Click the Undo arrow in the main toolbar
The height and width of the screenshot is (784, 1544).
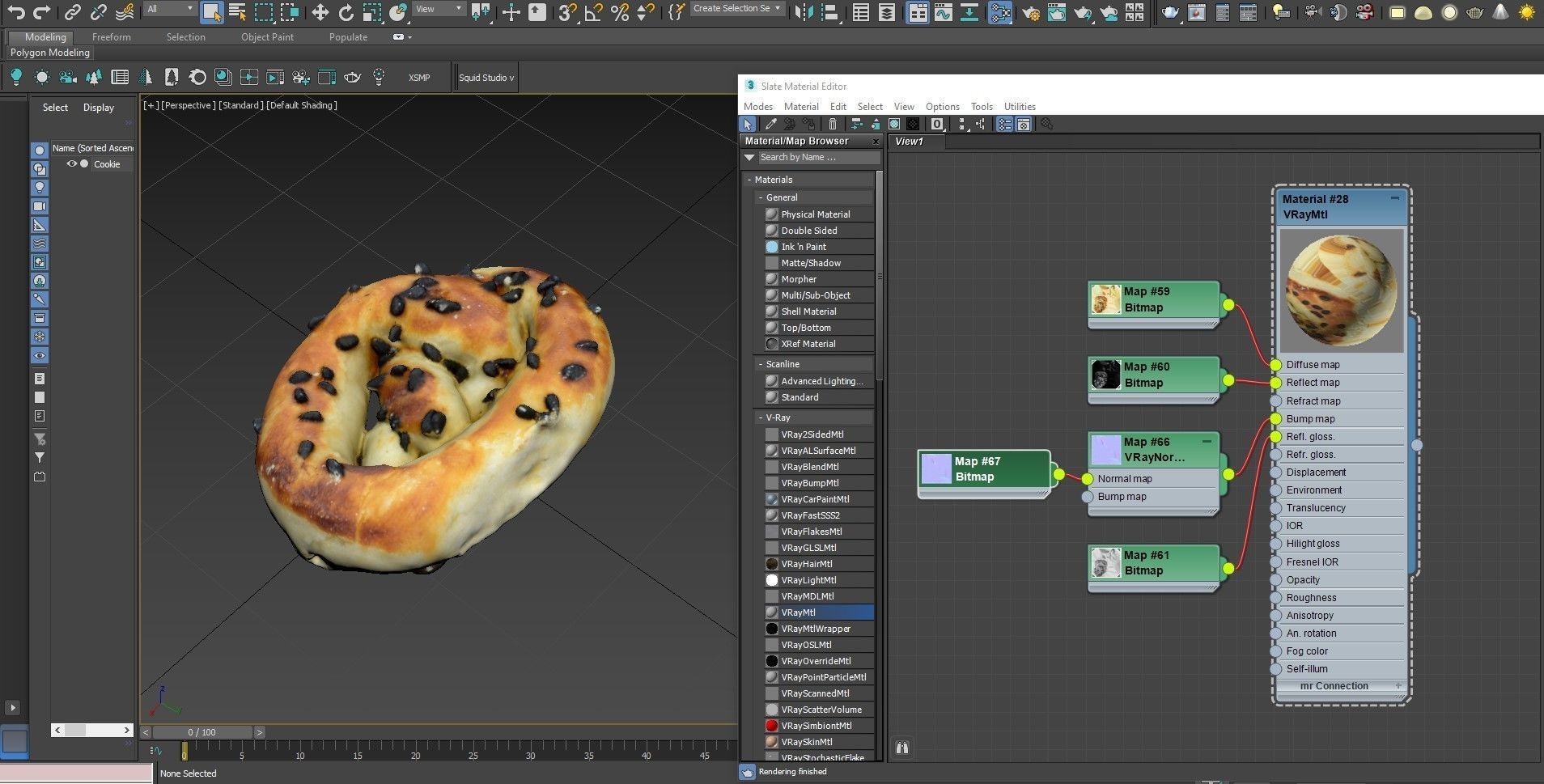pos(15,11)
